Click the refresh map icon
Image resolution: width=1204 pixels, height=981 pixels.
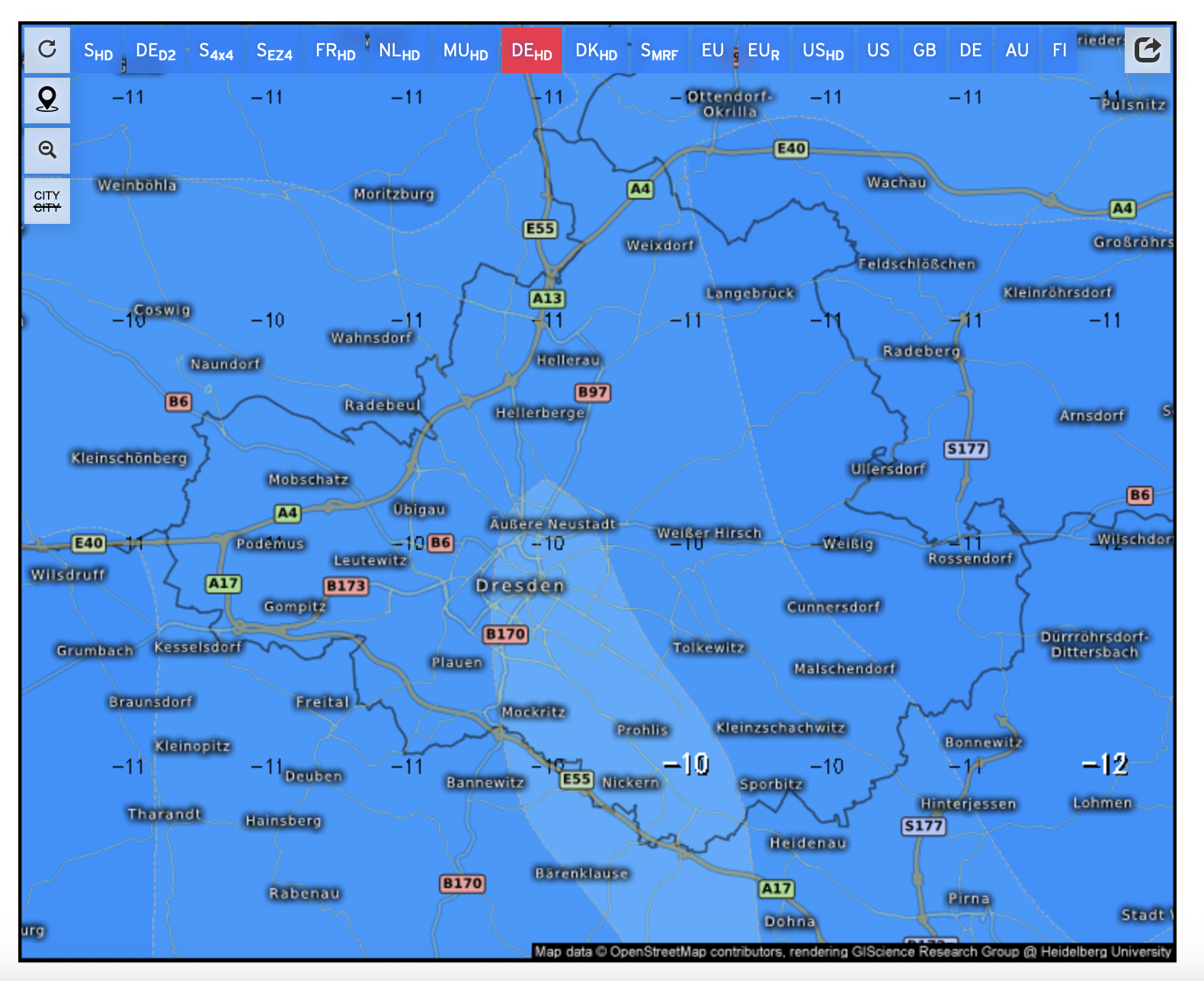coord(47,50)
